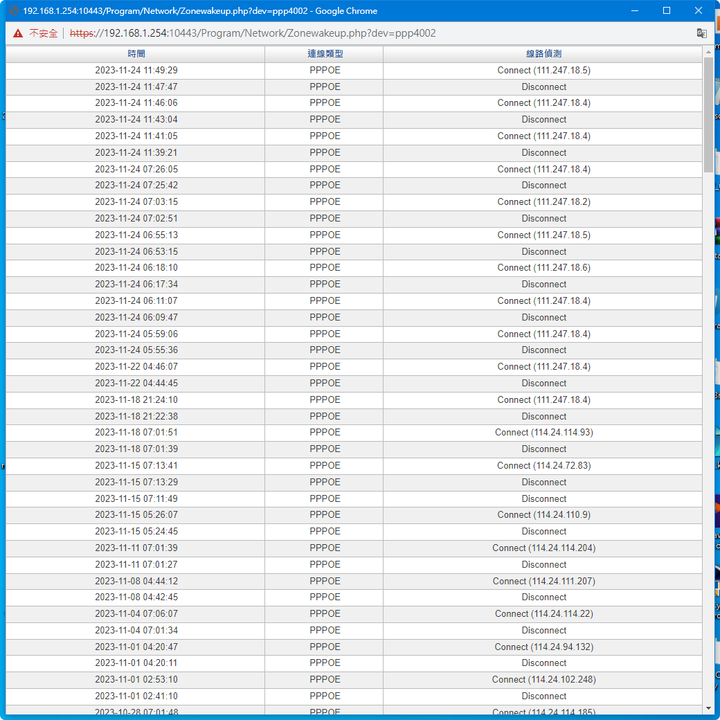This screenshot has height=720, width=720.
Task: Click timestamp 2023-11-24 11:43:04
Action: [136, 119]
